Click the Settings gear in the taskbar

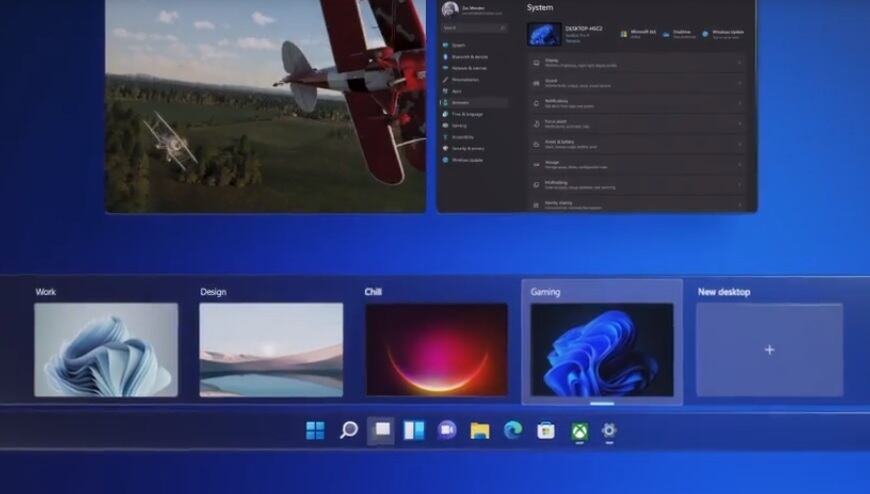click(x=609, y=430)
